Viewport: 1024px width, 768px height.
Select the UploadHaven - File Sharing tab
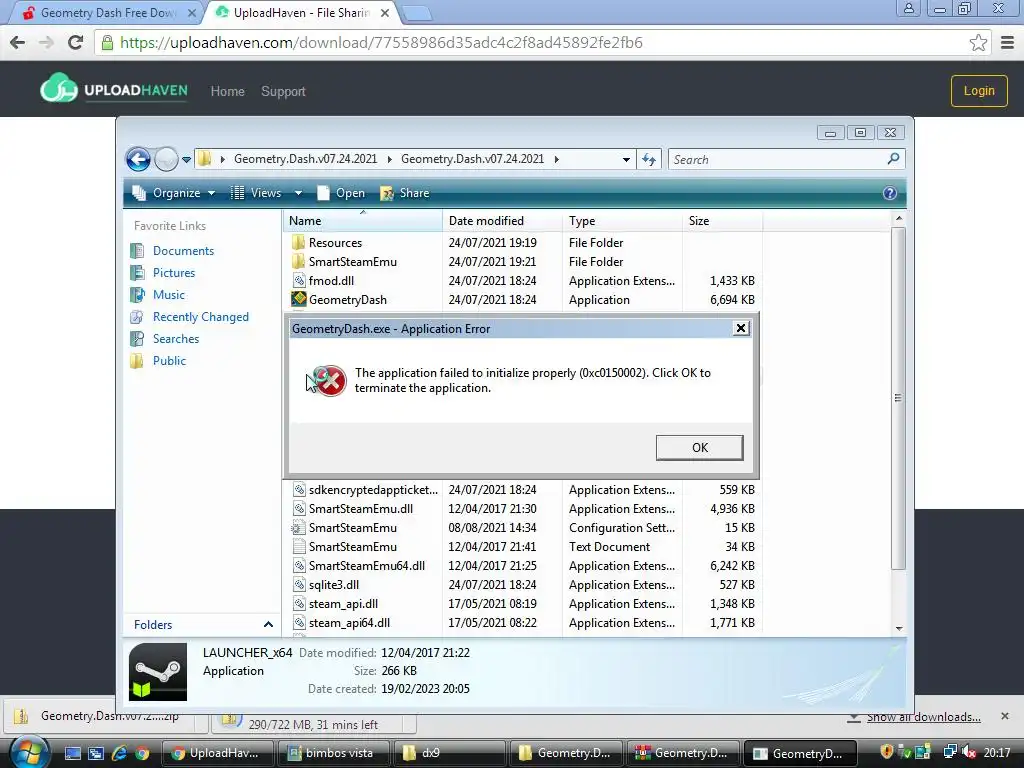coord(303,13)
